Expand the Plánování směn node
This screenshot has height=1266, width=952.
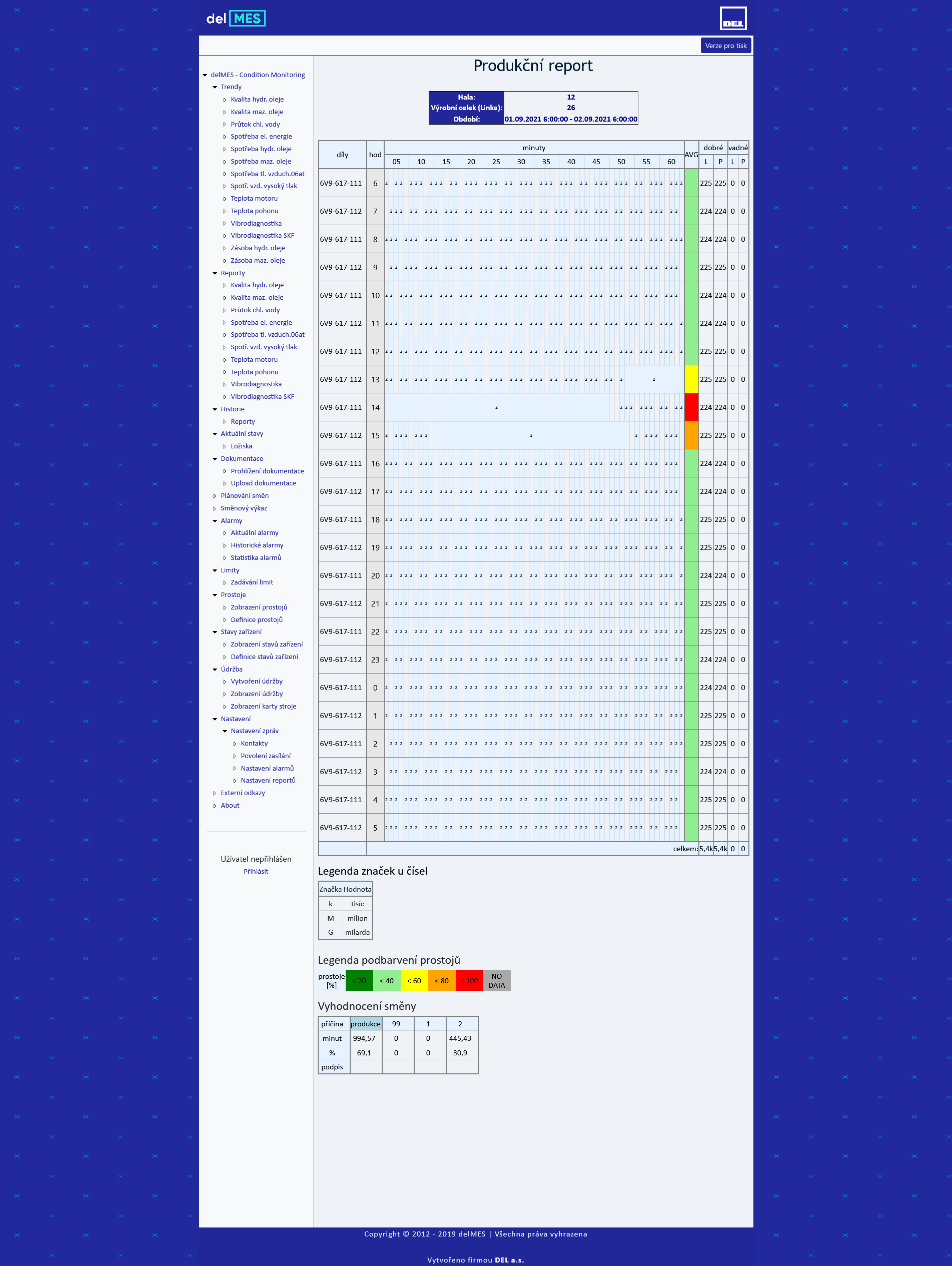(x=215, y=495)
